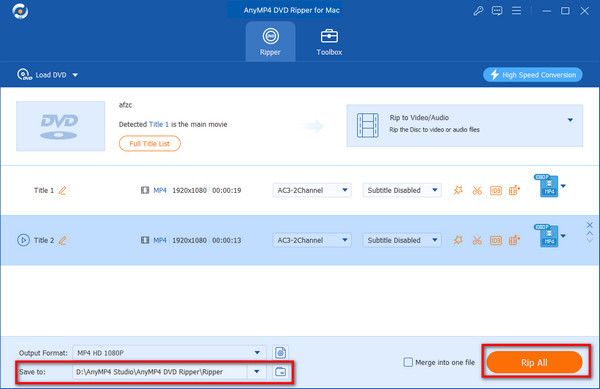Click the Load DVD button
Screen dimensions: 600x389
42,75
